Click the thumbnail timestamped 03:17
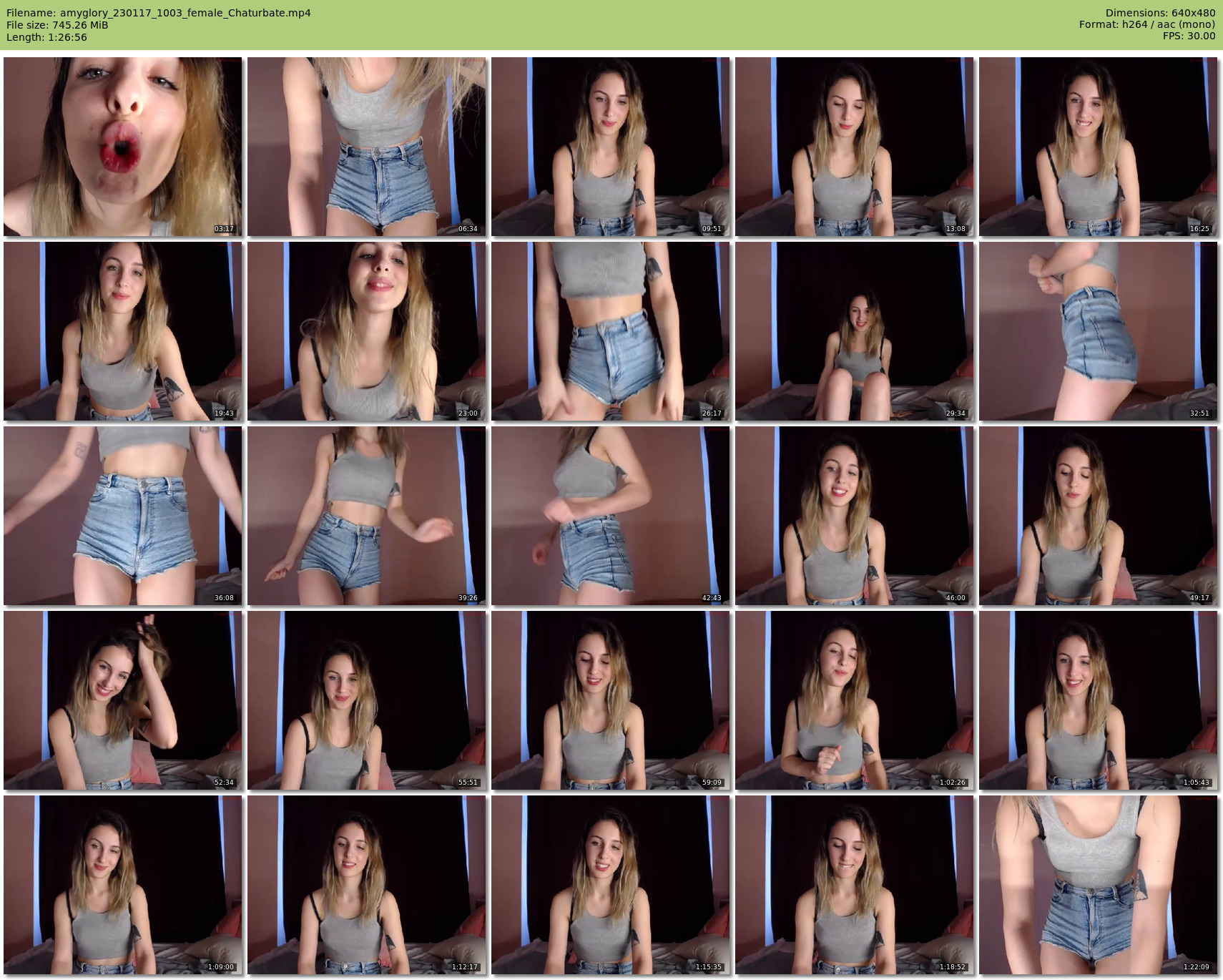 point(122,147)
